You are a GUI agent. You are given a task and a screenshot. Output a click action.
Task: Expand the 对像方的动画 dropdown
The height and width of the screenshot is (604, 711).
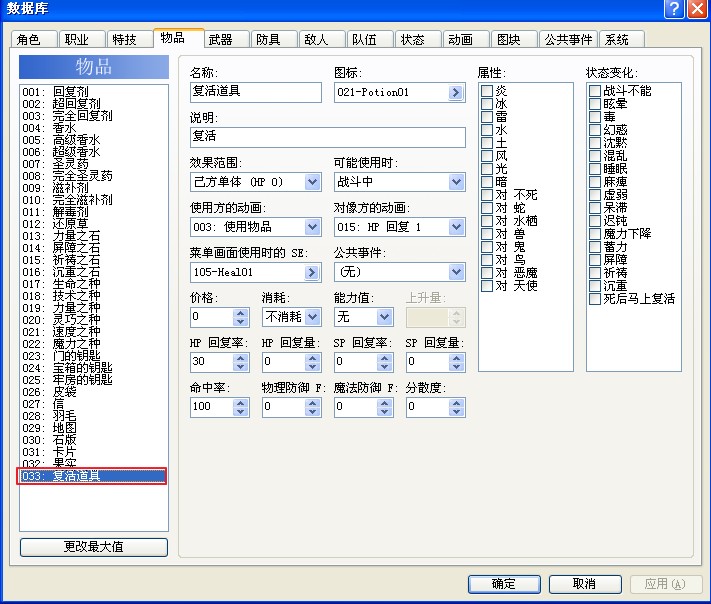click(456, 227)
